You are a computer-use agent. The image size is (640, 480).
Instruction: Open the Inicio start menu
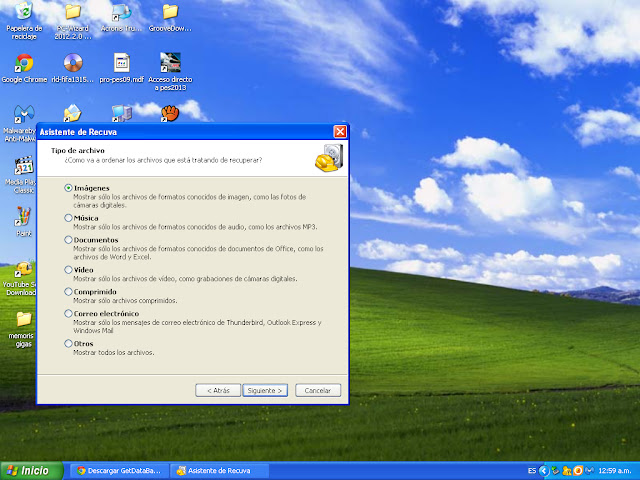coord(32,471)
